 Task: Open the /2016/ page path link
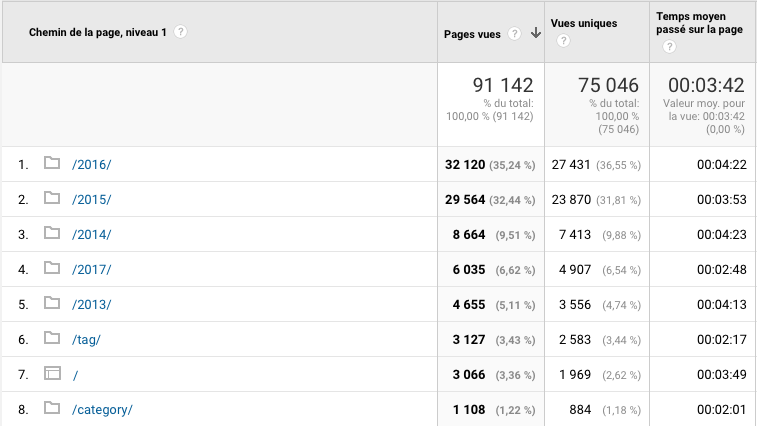[x=92, y=164]
